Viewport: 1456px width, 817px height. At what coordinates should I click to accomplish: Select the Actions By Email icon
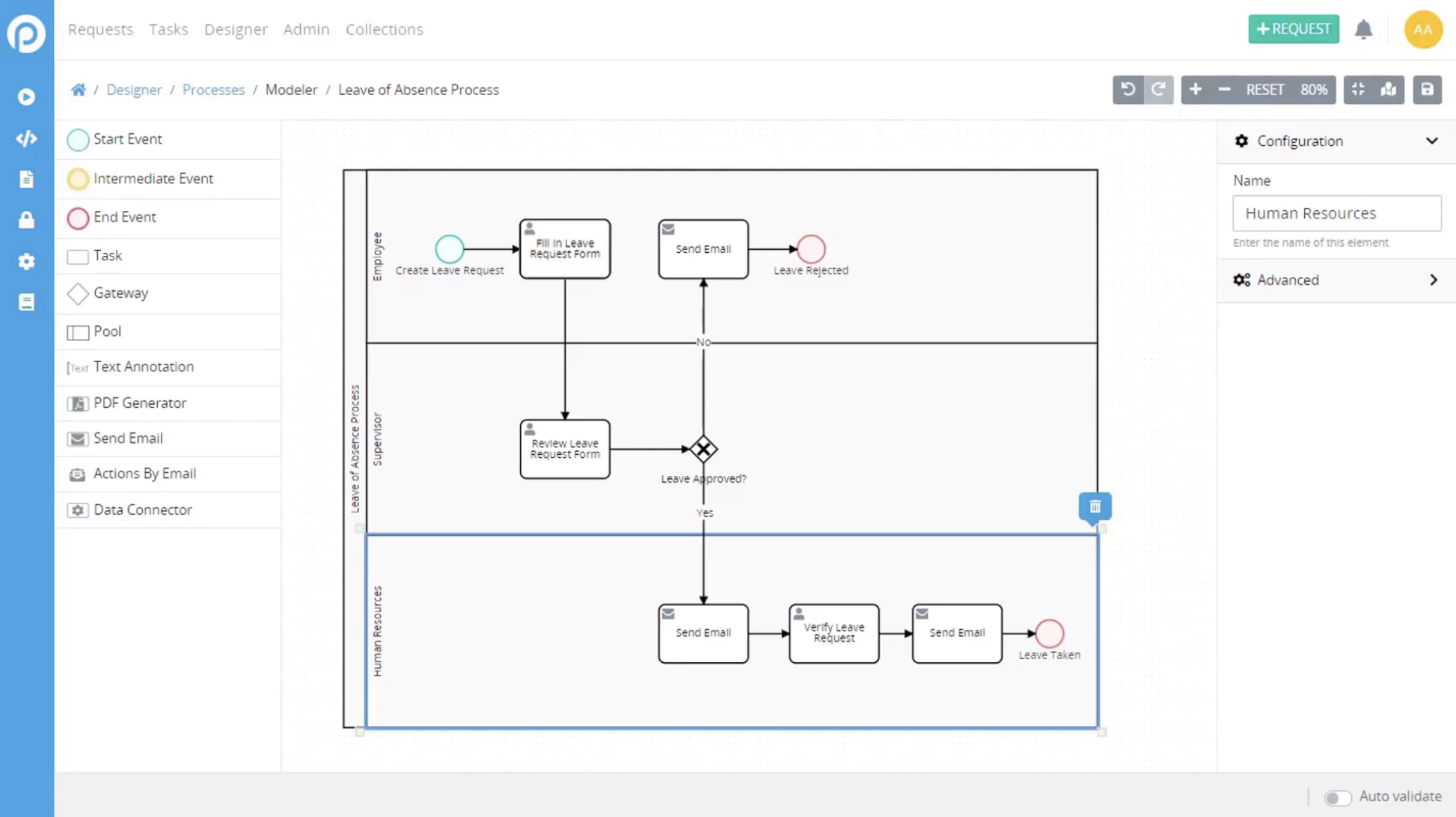tap(78, 473)
